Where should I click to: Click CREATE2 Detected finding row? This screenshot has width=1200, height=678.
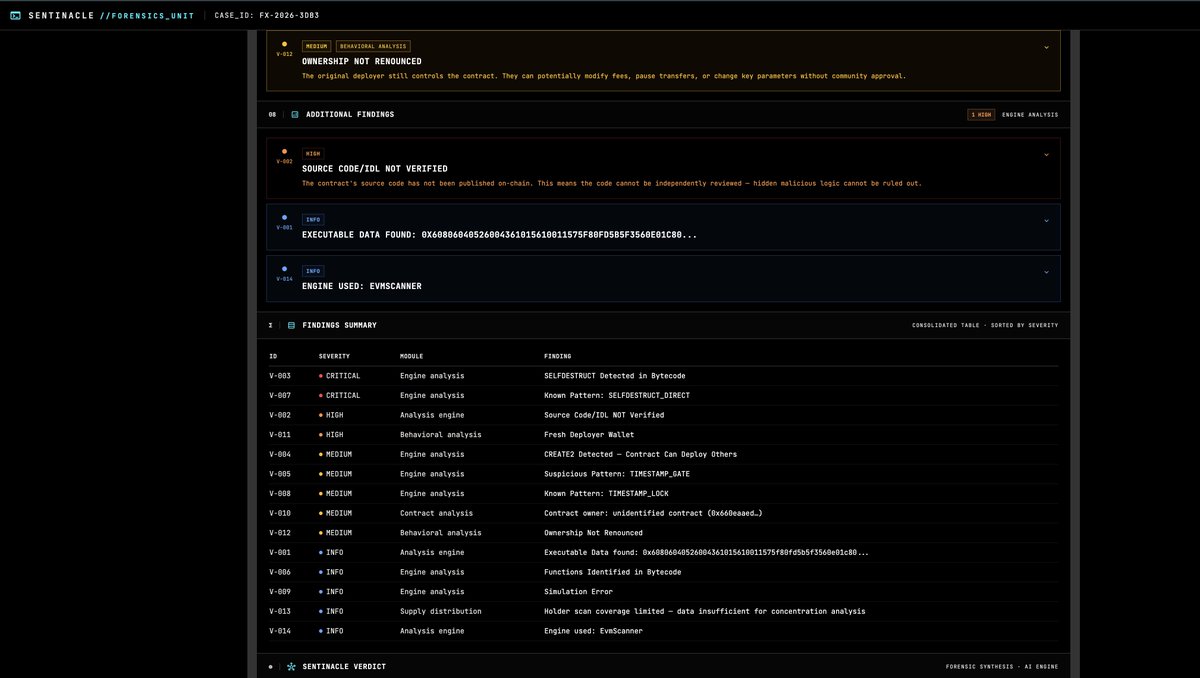tap(640, 454)
